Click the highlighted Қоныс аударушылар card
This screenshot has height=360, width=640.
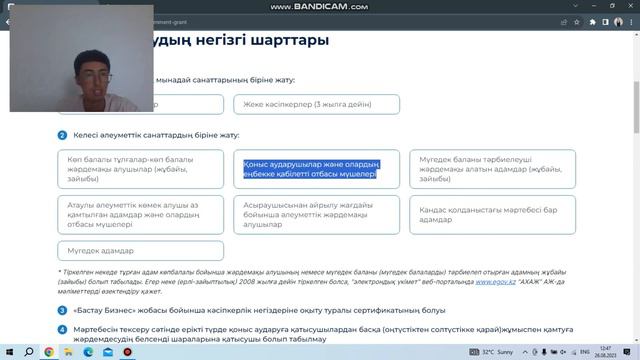tap(316, 169)
